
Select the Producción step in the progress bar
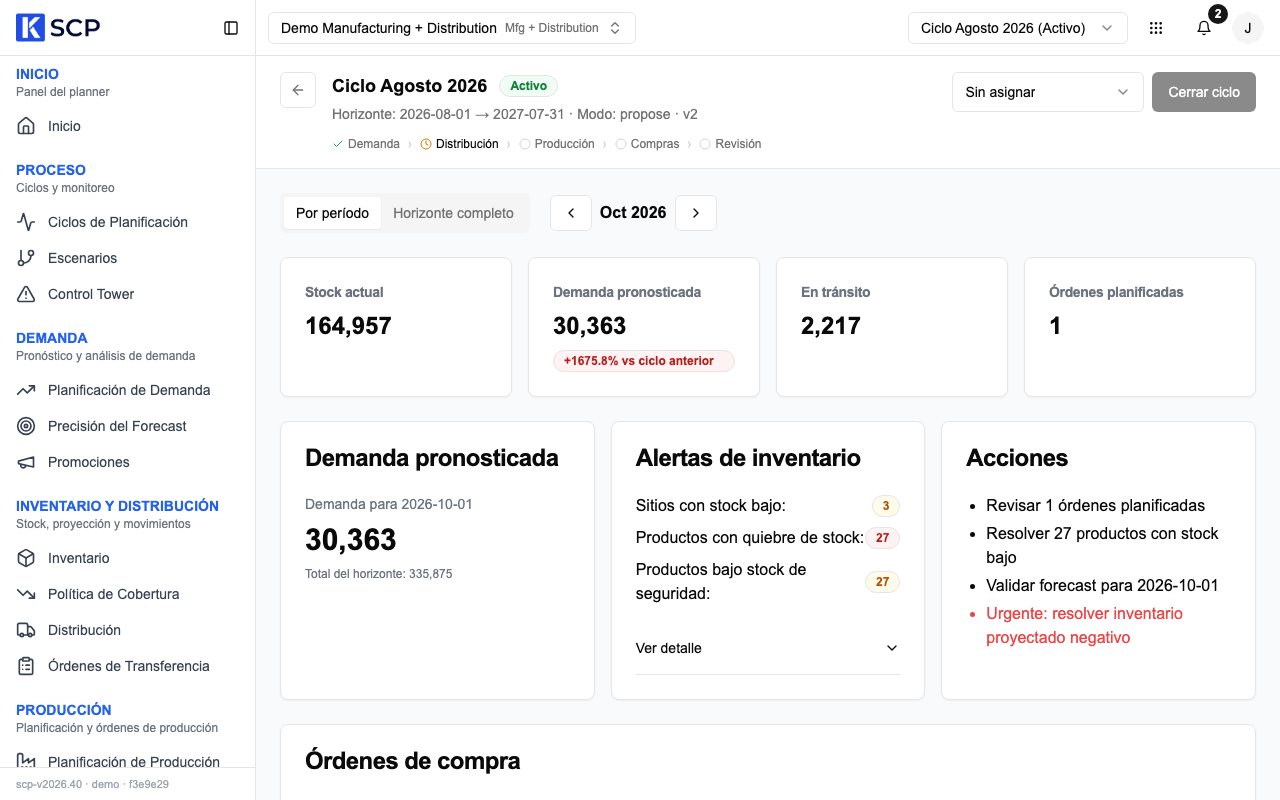tap(557, 144)
